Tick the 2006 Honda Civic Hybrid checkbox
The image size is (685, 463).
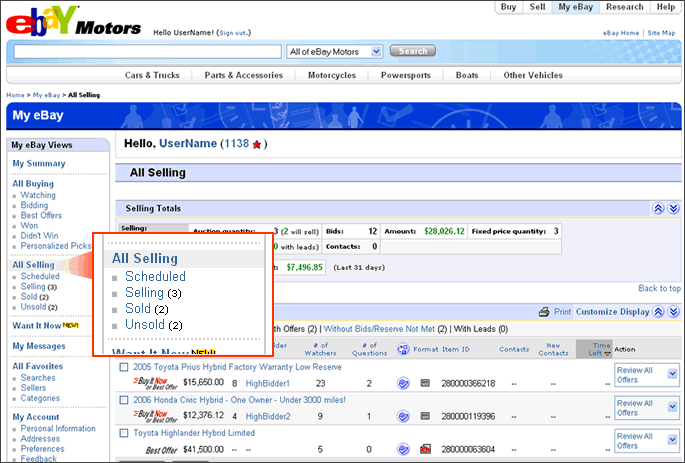point(123,400)
